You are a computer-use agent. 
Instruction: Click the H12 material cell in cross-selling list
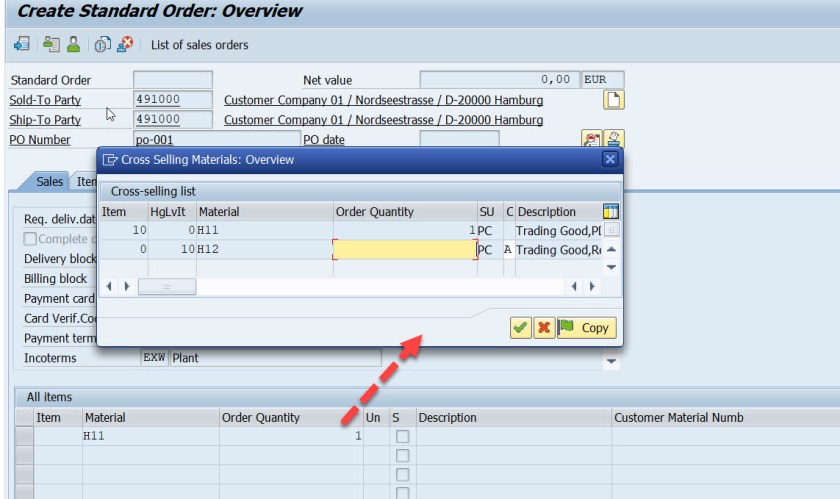point(265,250)
